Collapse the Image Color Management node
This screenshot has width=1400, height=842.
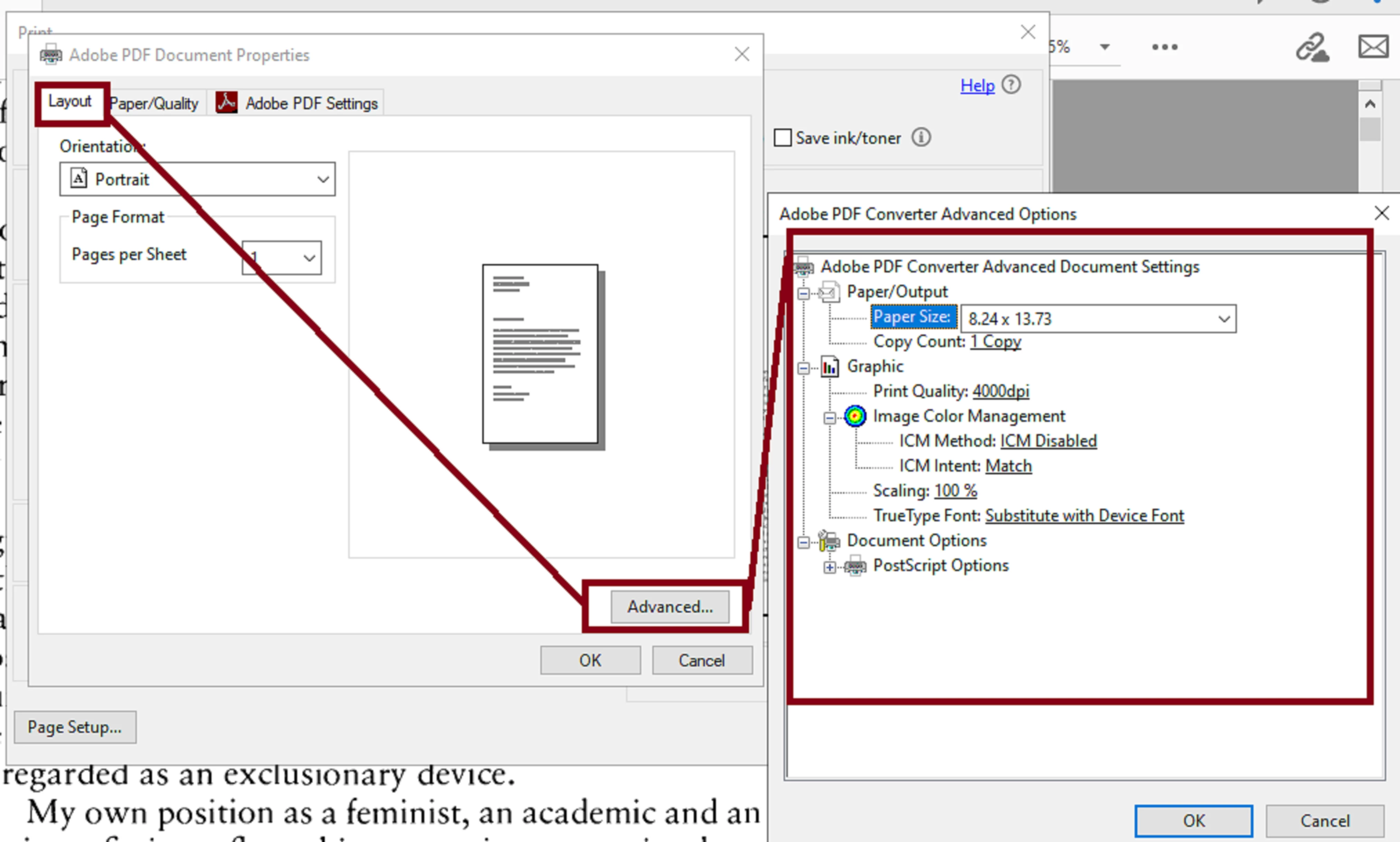click(830, 418)
